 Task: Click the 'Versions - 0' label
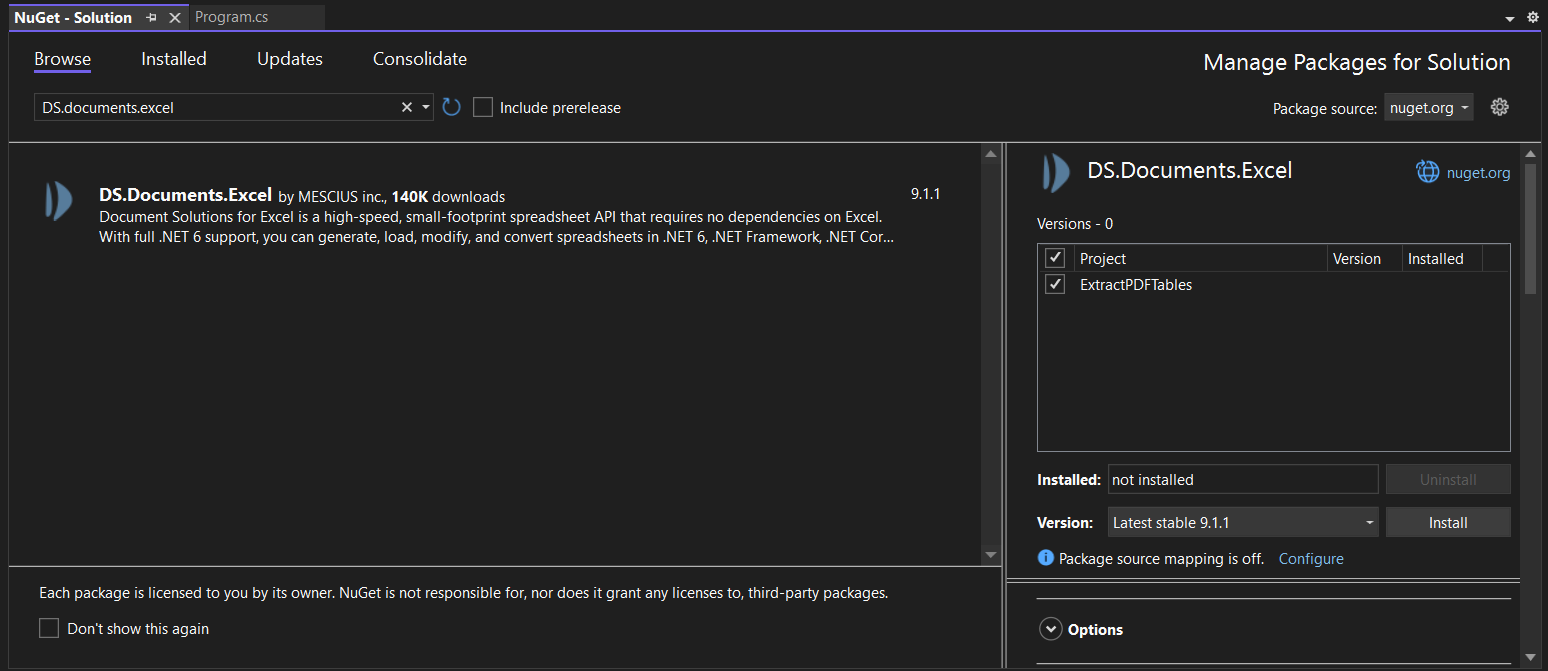tap(1075, 224)
